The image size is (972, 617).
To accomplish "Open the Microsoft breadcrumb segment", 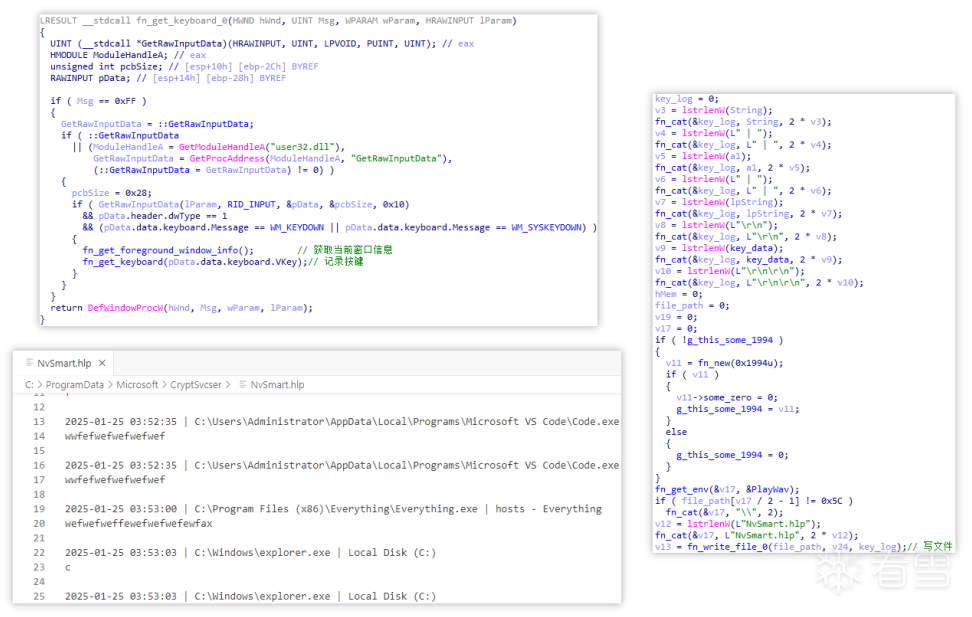I will click(x=137, y=385).
